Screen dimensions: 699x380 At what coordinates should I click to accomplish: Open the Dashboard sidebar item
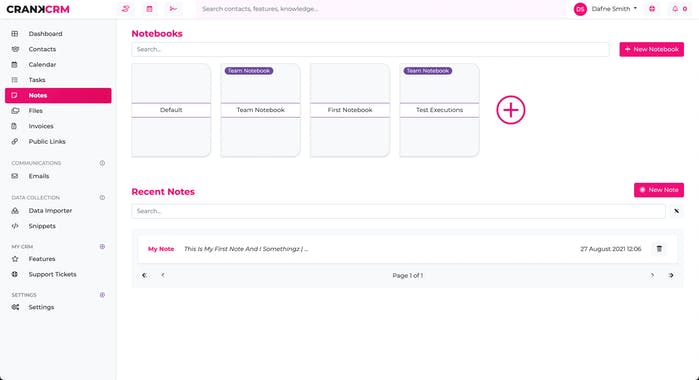pos(58,34)
